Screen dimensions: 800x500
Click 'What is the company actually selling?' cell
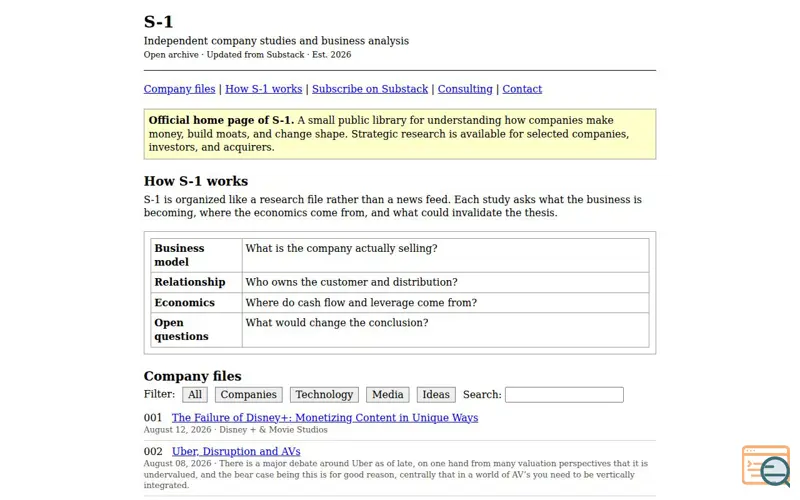click(445, 255)
